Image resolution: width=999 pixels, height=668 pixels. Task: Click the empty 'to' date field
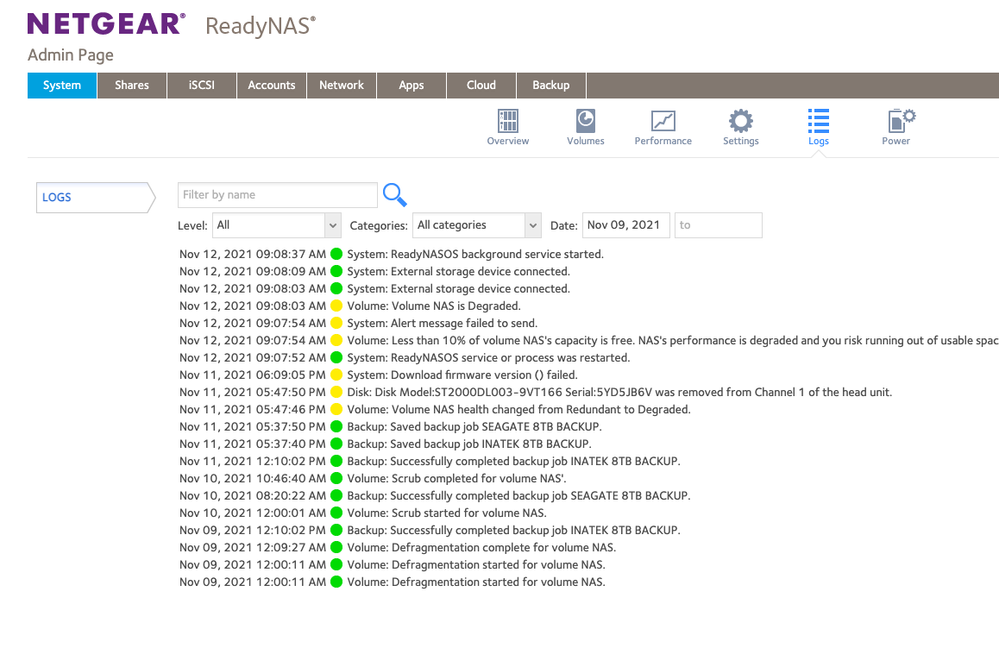click(718, 225)
